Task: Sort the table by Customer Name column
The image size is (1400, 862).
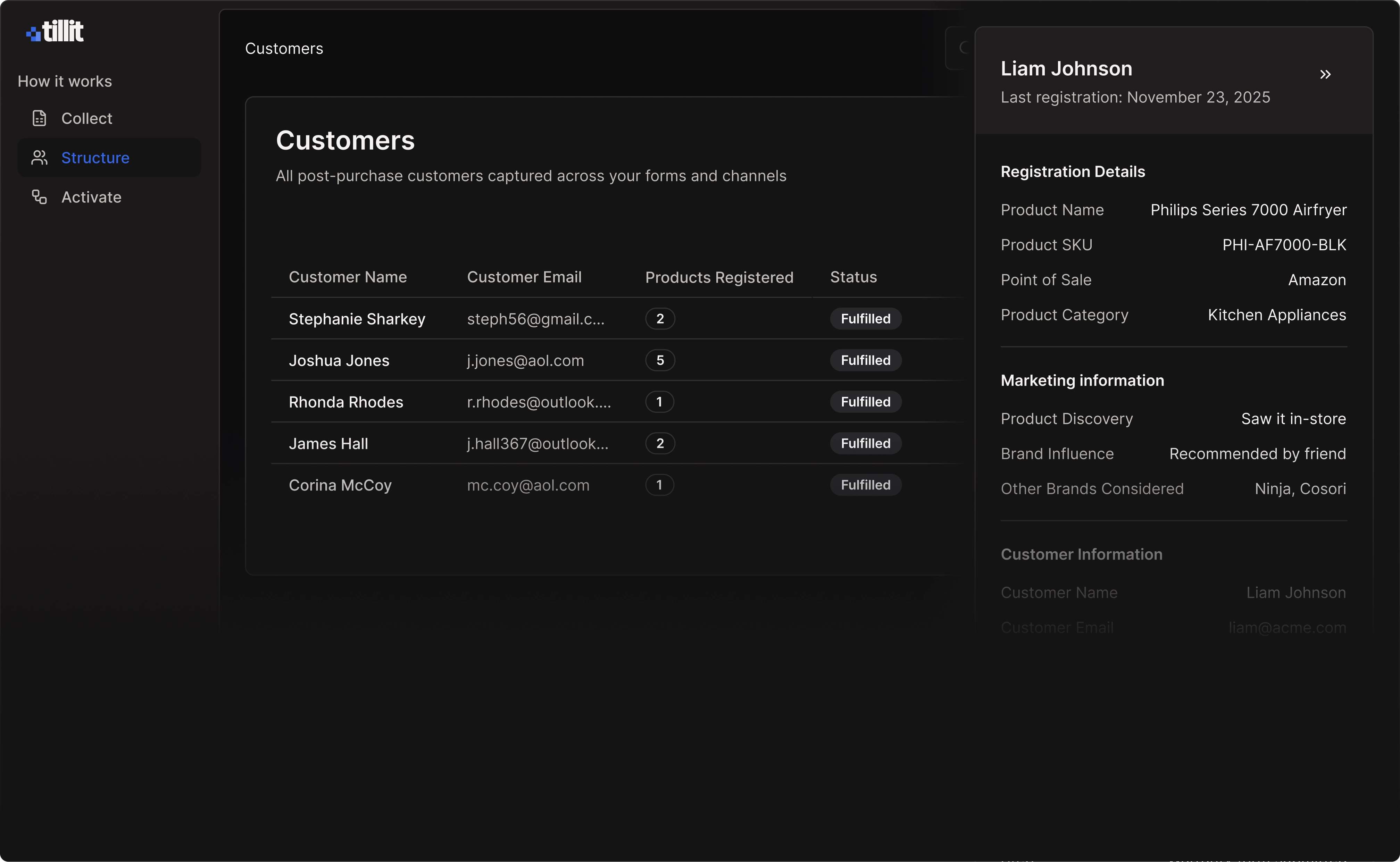Action: (348, 277)
